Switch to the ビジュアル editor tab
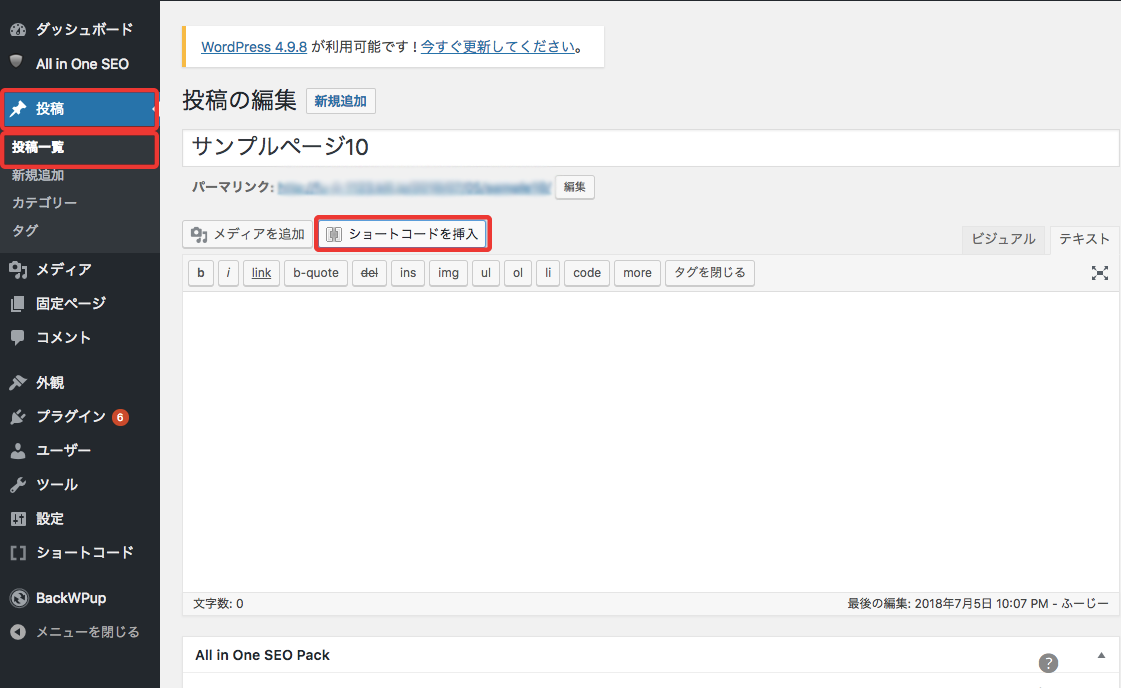 pos(1003,239)
